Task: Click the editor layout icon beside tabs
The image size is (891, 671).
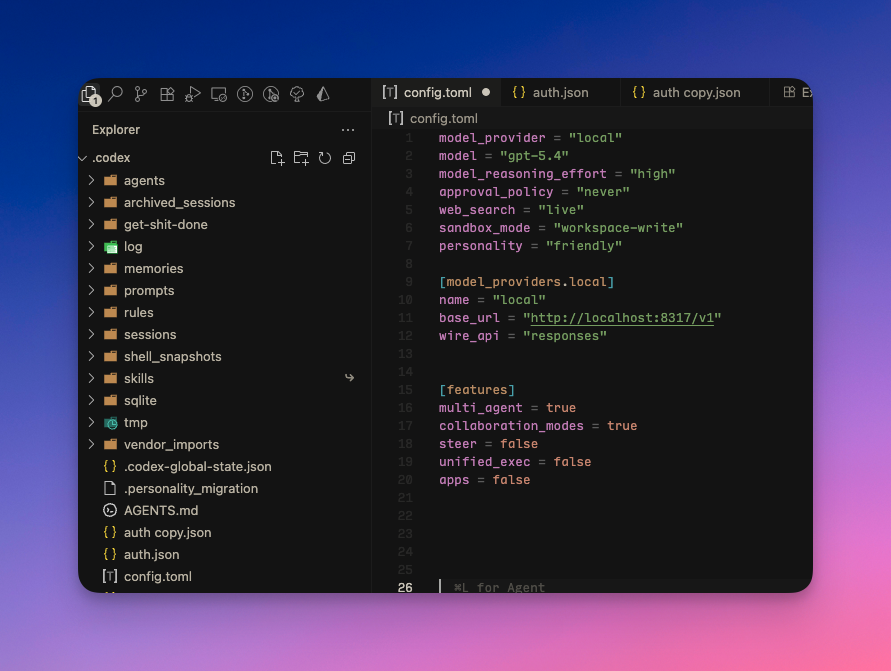Action: point(789,92)
